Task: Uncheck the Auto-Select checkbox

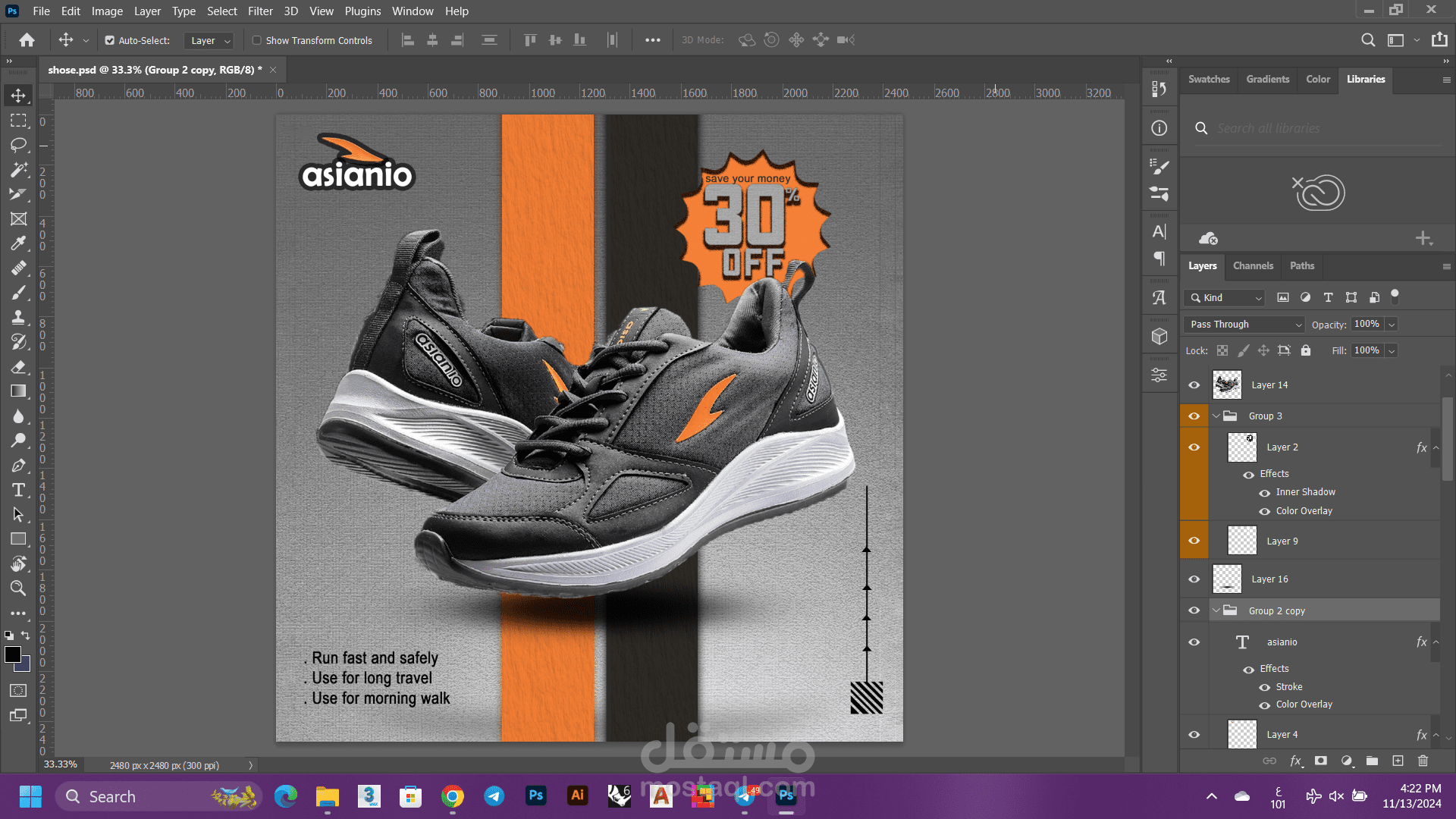Action: coord(110,40)
